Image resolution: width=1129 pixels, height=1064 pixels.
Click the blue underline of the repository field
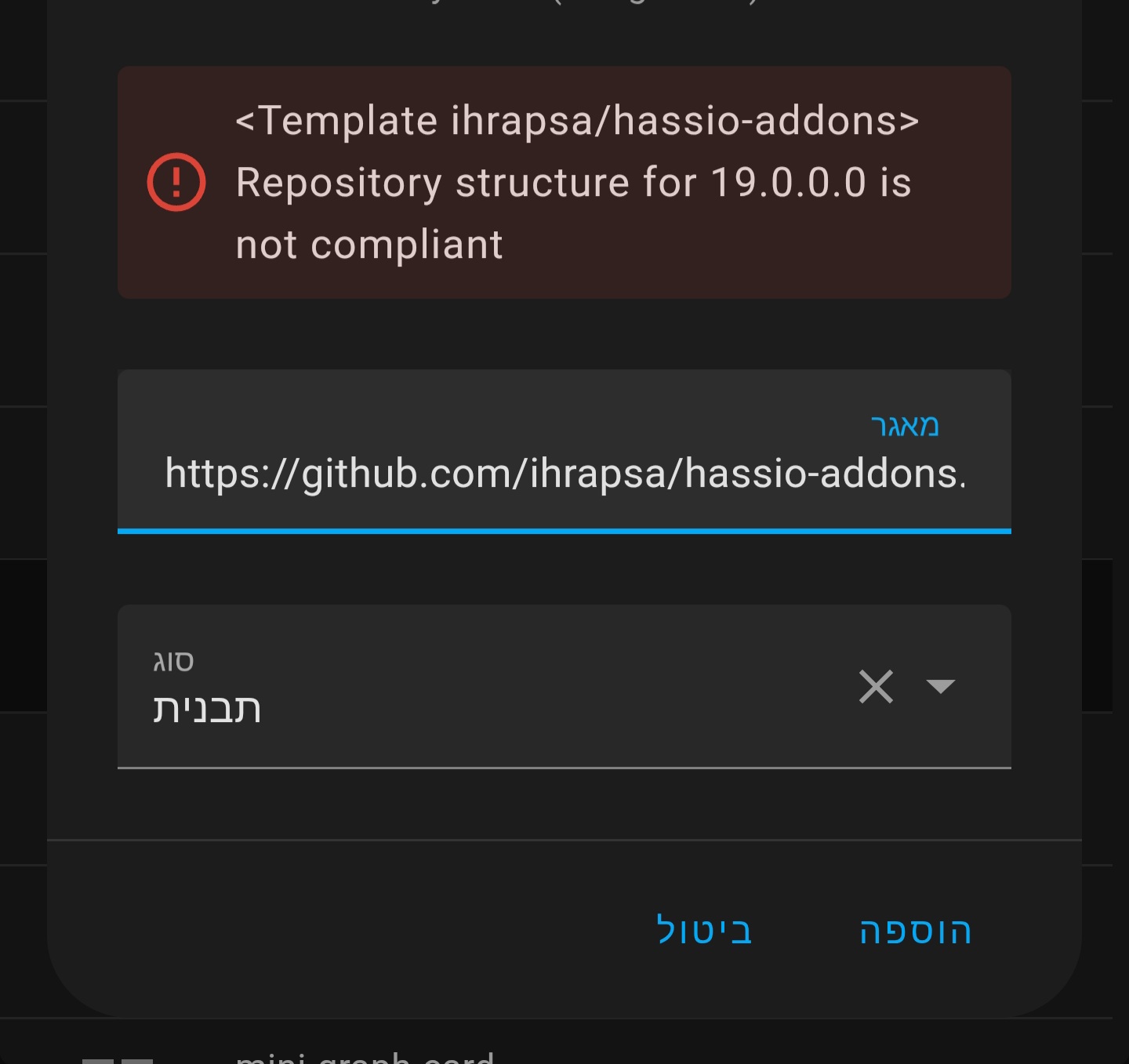pos(564,532)
